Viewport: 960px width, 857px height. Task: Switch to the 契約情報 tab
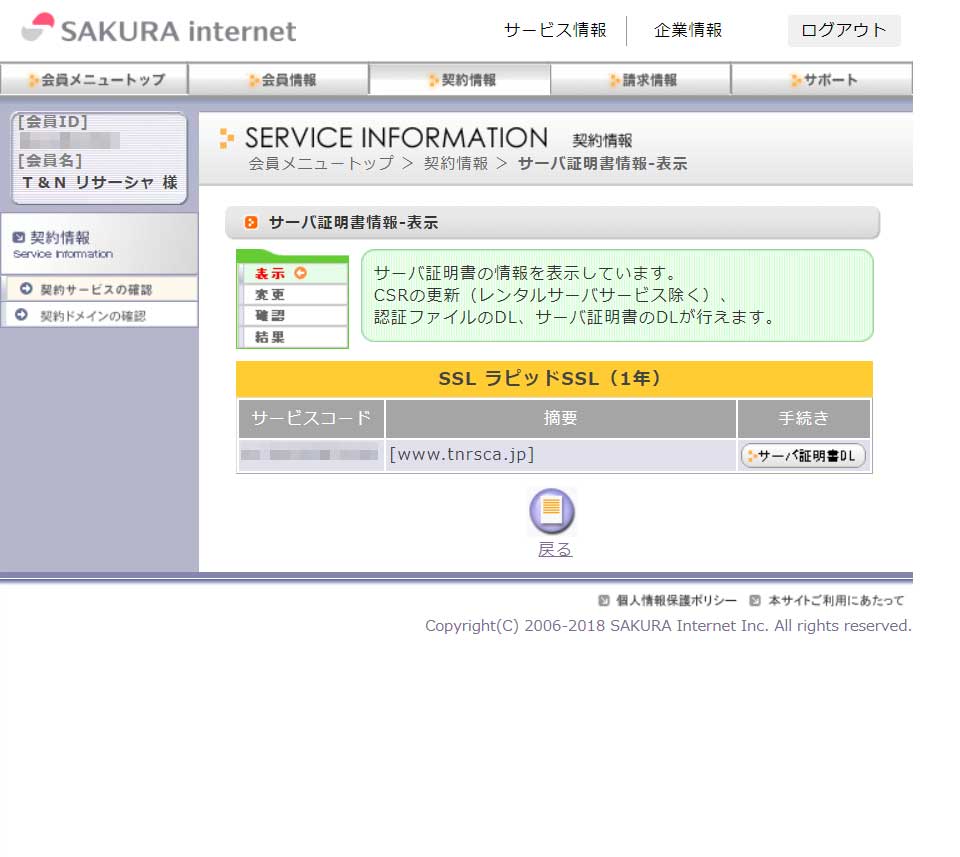pos(460,80)
